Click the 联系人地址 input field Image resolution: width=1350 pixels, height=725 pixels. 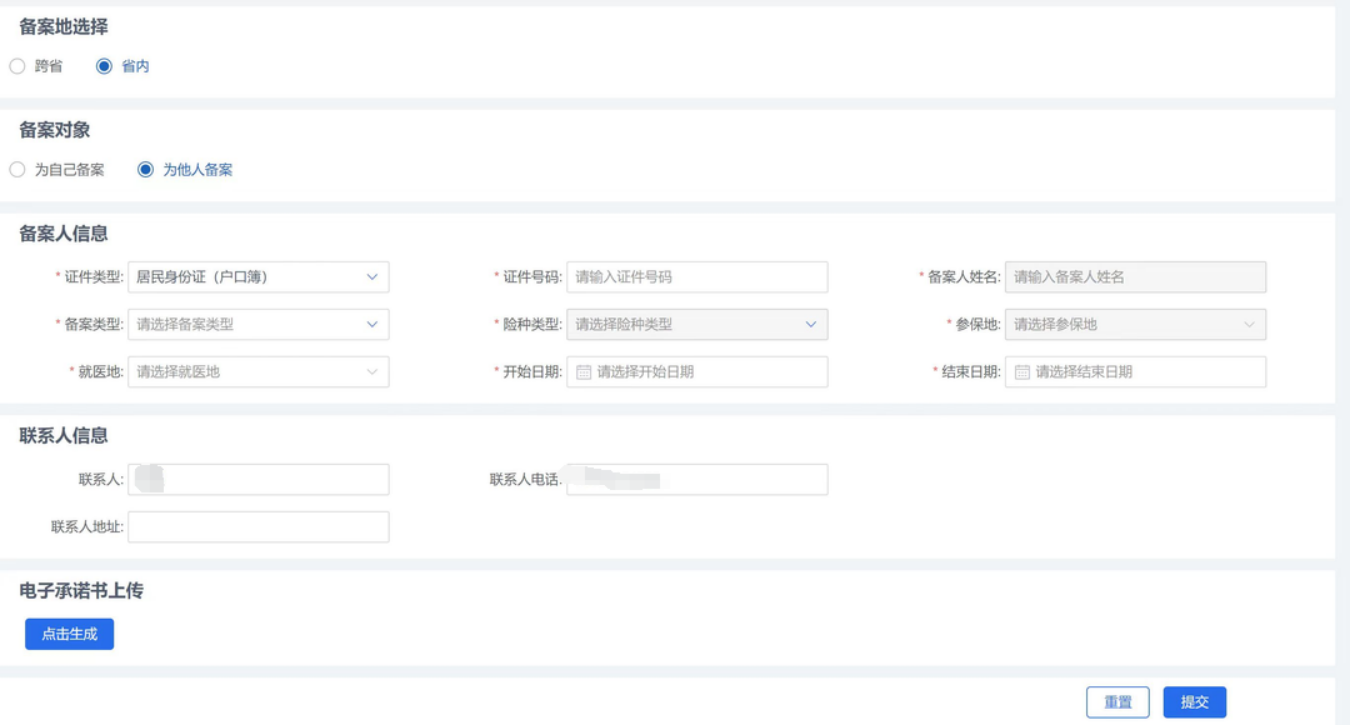coord(258,527)
